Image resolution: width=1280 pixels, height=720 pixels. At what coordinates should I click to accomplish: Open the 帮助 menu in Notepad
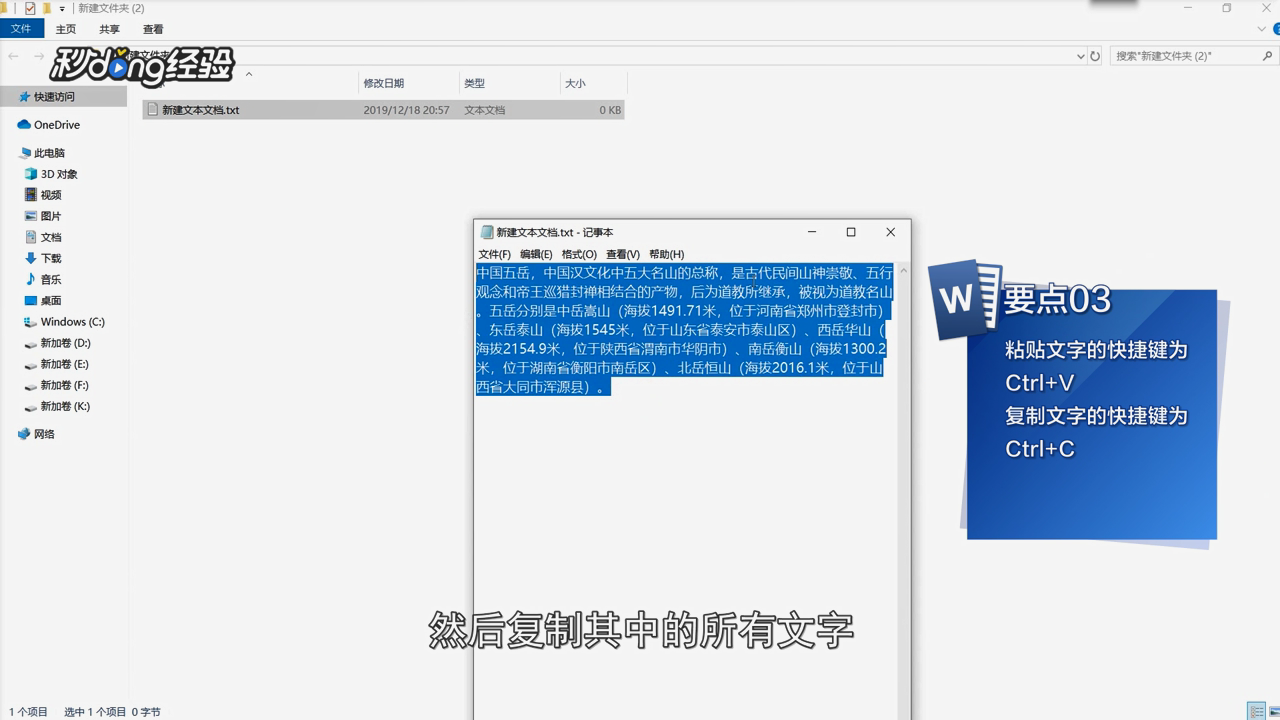click(x=666, y=253)
